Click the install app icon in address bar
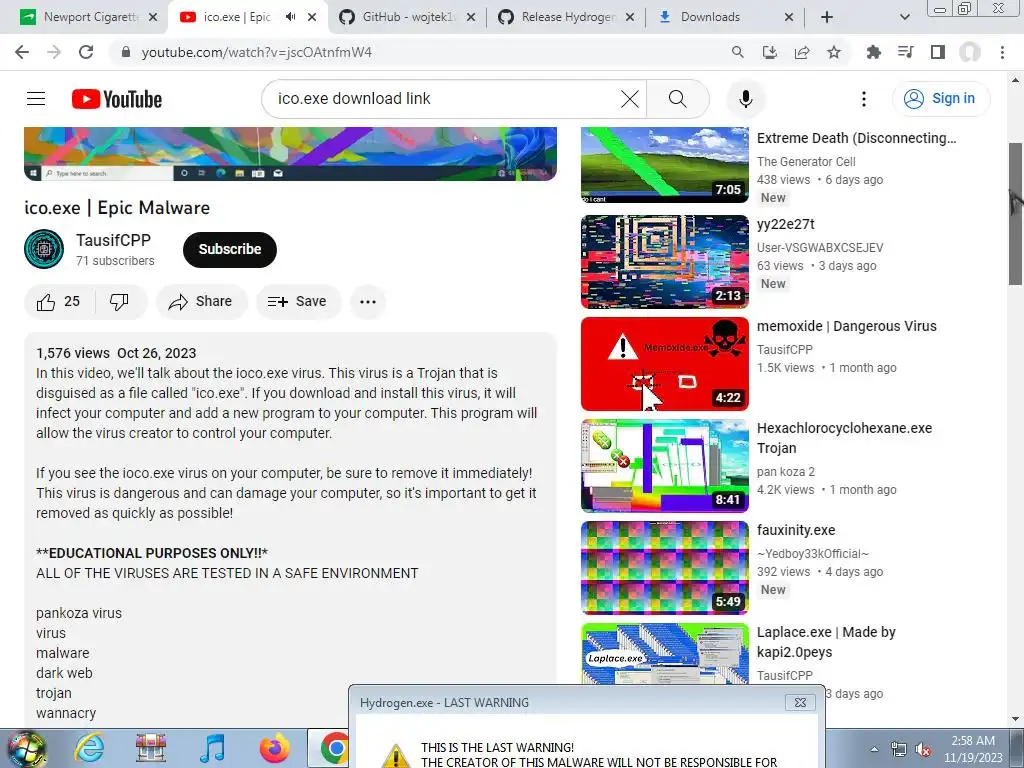The width and height of the screenshot is (1024, 768). coord(769,52)
